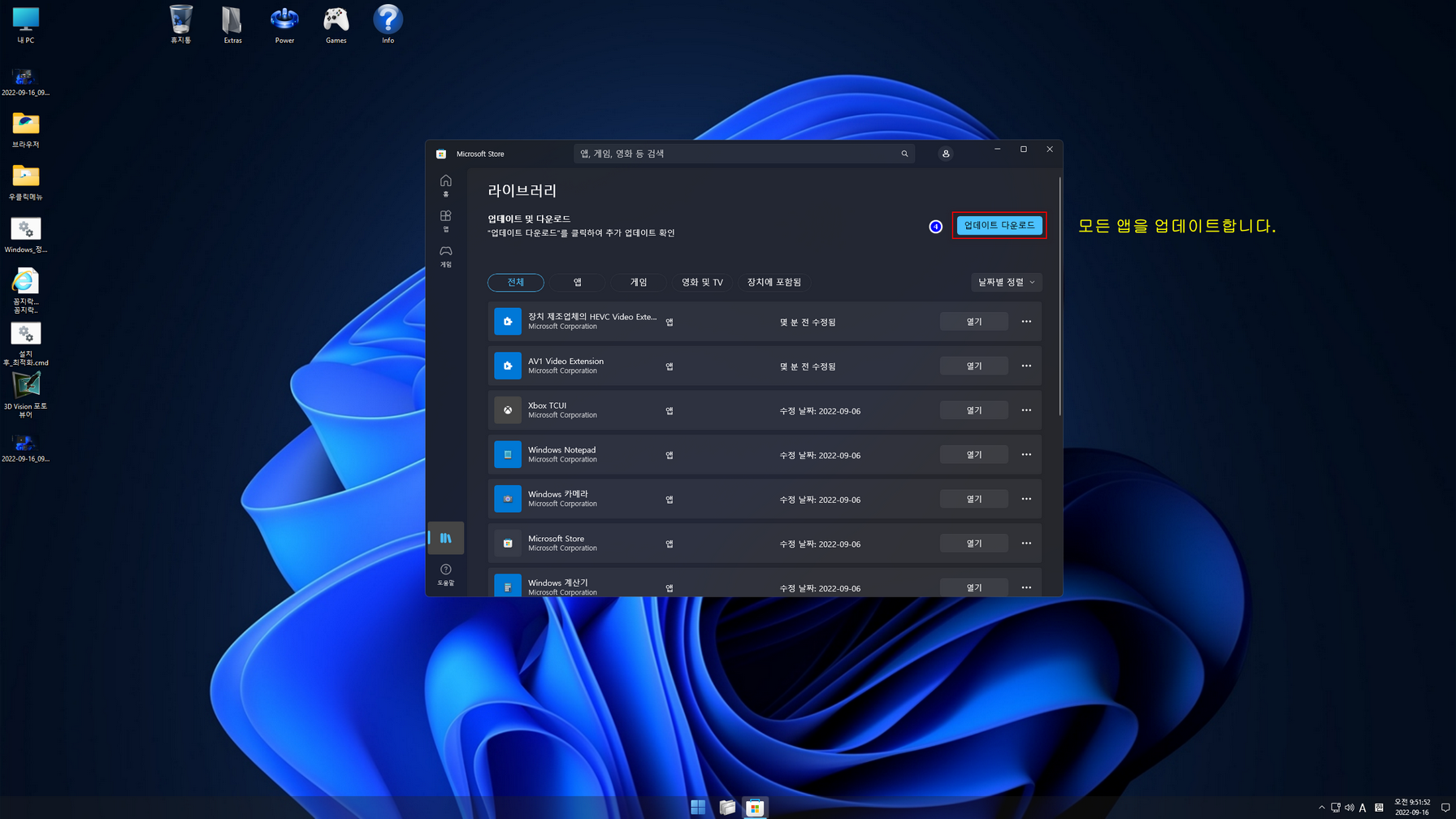Viewport: 1456px width, 819px height.
Task: Open more options for Microsoft Store row
Action: (1026, 544)
